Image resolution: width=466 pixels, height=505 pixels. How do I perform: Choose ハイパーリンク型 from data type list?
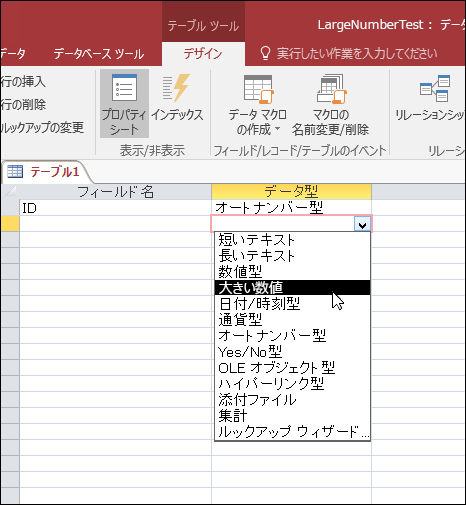click(x=292, y=384)
